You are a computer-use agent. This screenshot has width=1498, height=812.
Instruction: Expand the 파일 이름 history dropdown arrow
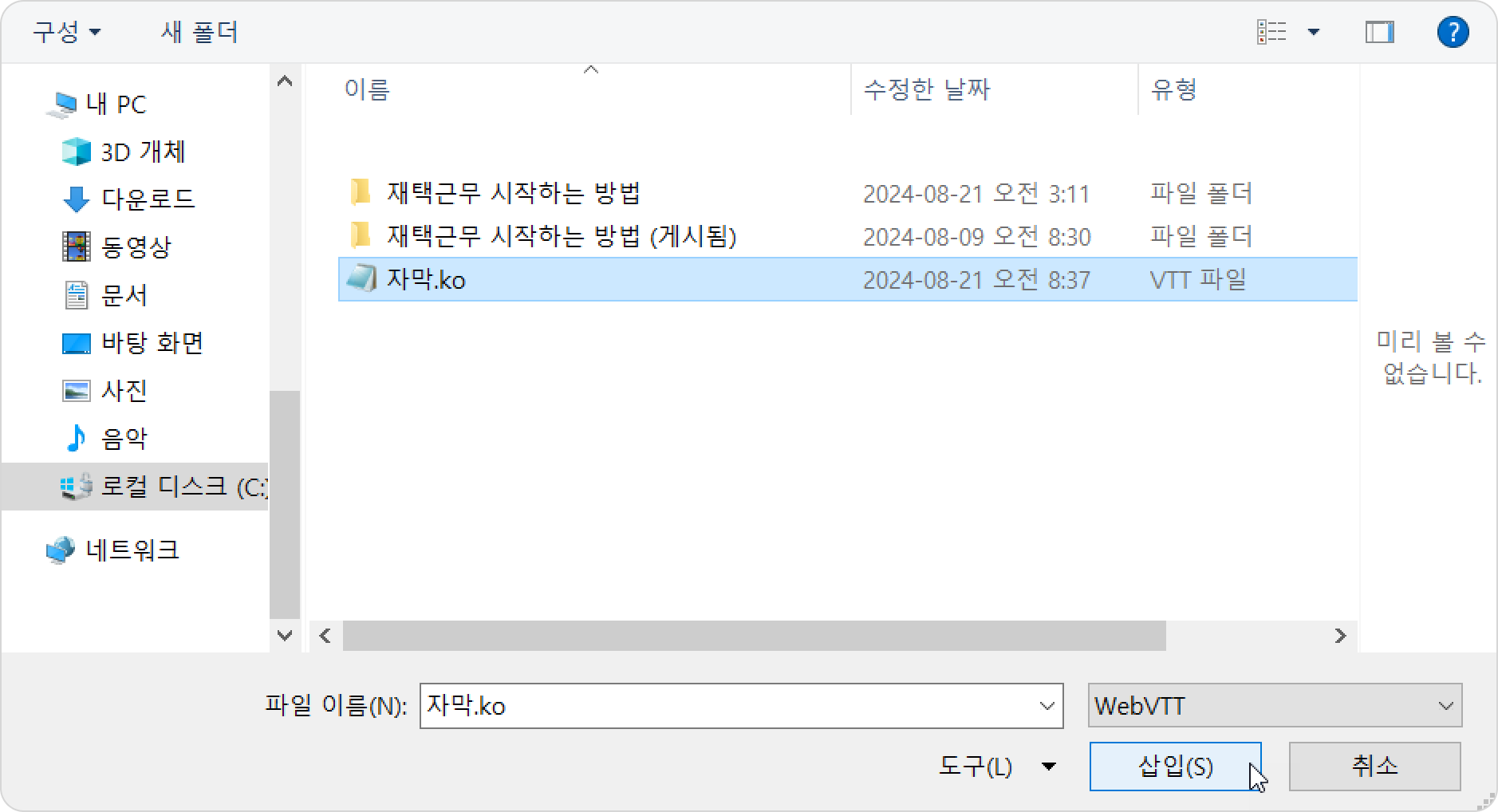[1047, 706]
